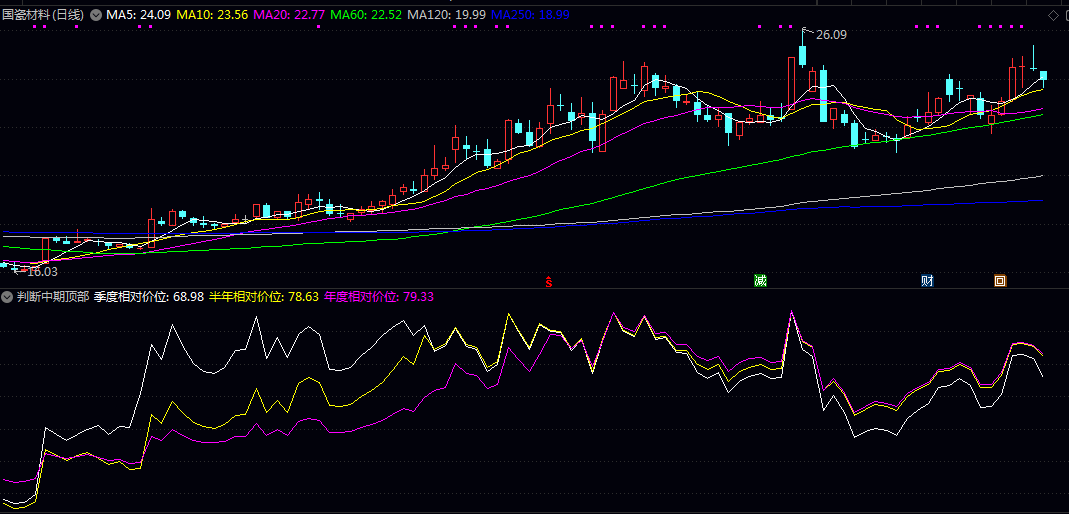
Task: Select the 国瓷材料(日线) chart title
Action: [x=44, y=14]
